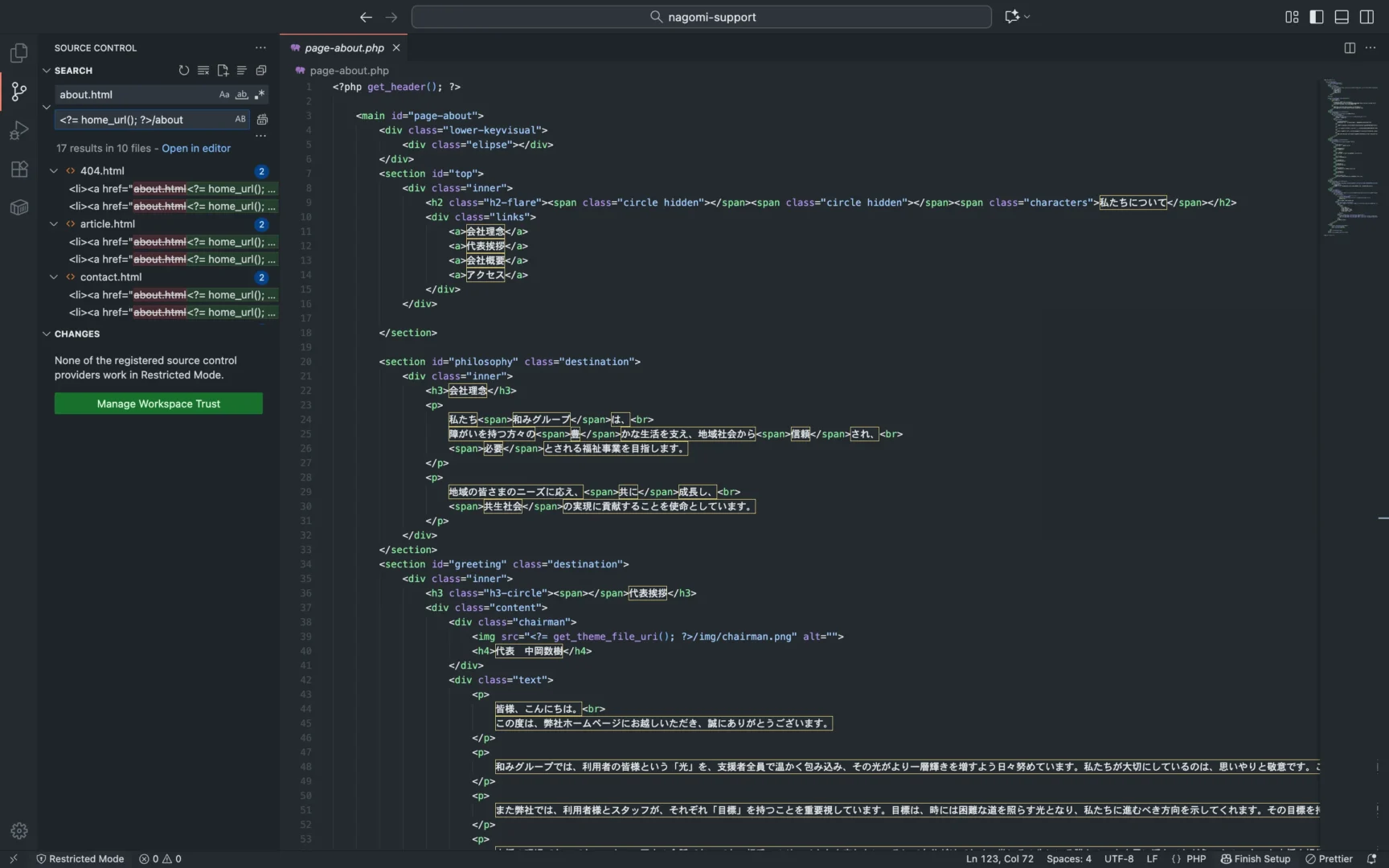1389x868 pixels.
Task: Open the Extensions view
Action: [18, 170]
